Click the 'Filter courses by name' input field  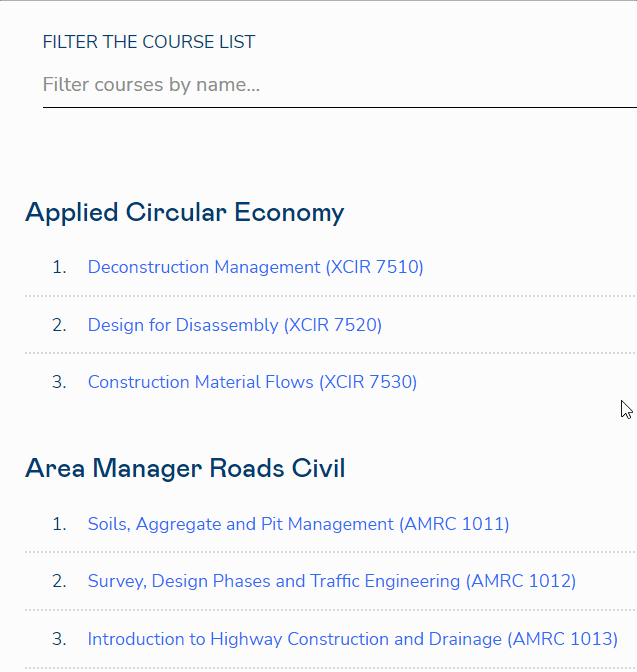coord(338,85)
